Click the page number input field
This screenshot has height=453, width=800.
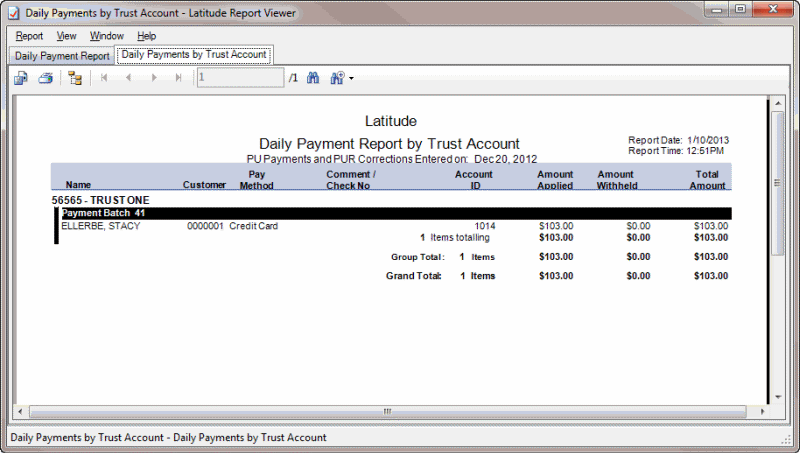coord(240,78)
